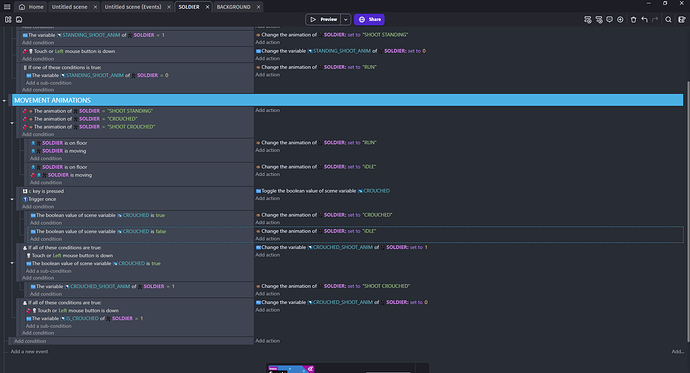Click the vertical scrollbar of events sheet
This screenshot has height=373, width=690.
pos(687,211)
